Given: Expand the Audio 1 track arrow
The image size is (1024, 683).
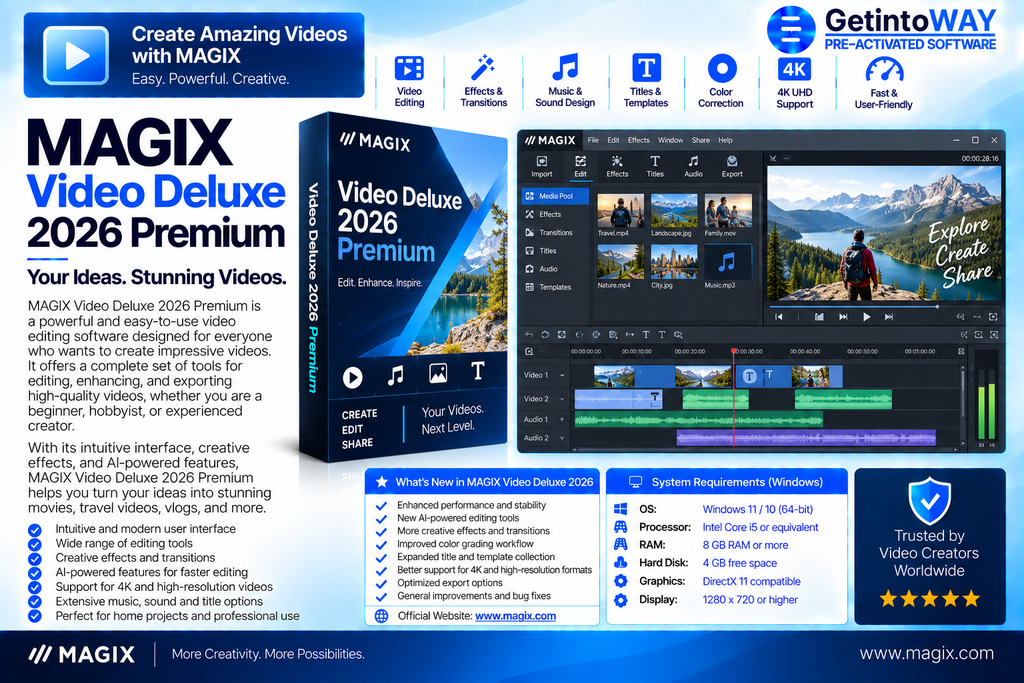Looking at the screenshot, I should 562,420.
